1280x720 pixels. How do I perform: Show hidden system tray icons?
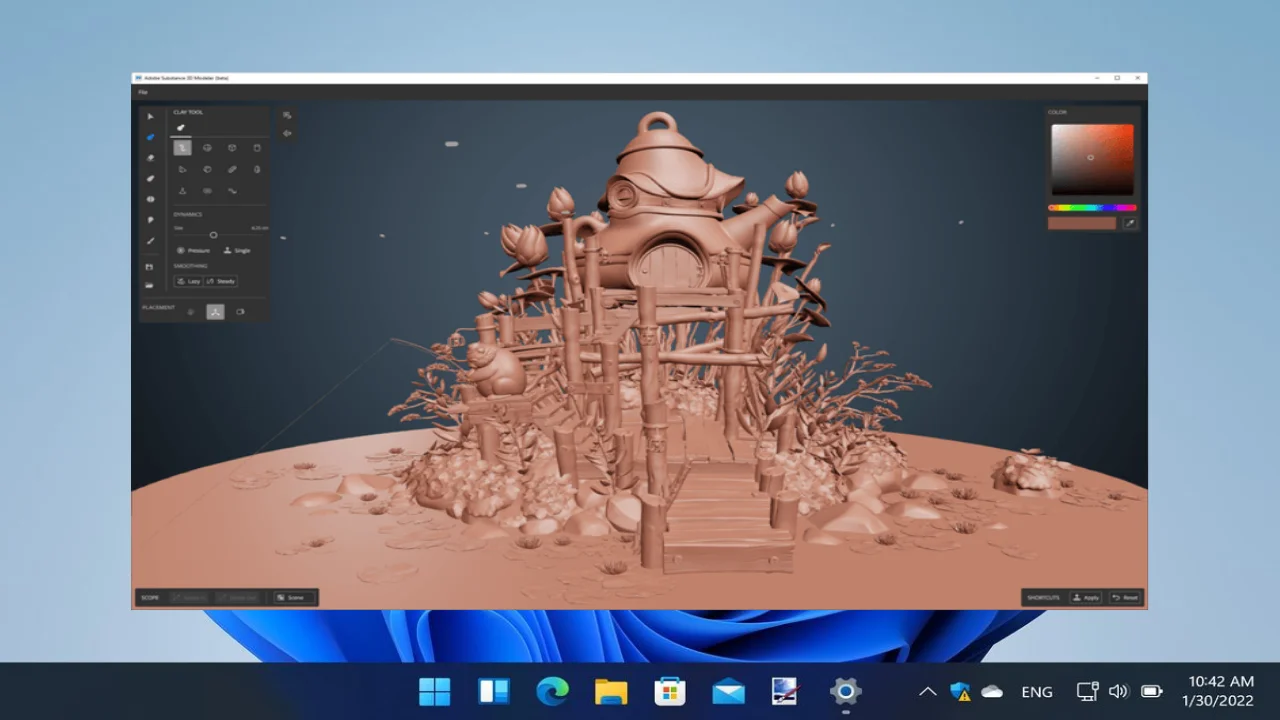click(927, 691)
